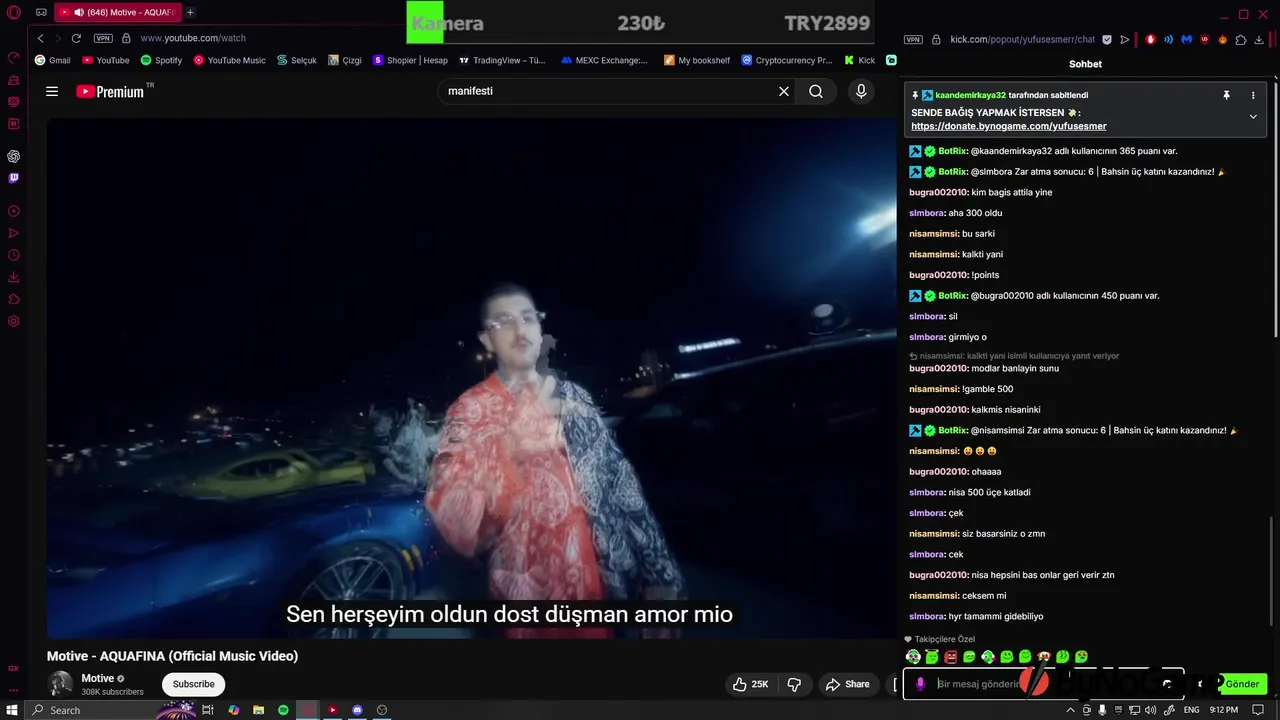Like the video with 25K likes
The image size is (1280, 720).
coord(750,684)
